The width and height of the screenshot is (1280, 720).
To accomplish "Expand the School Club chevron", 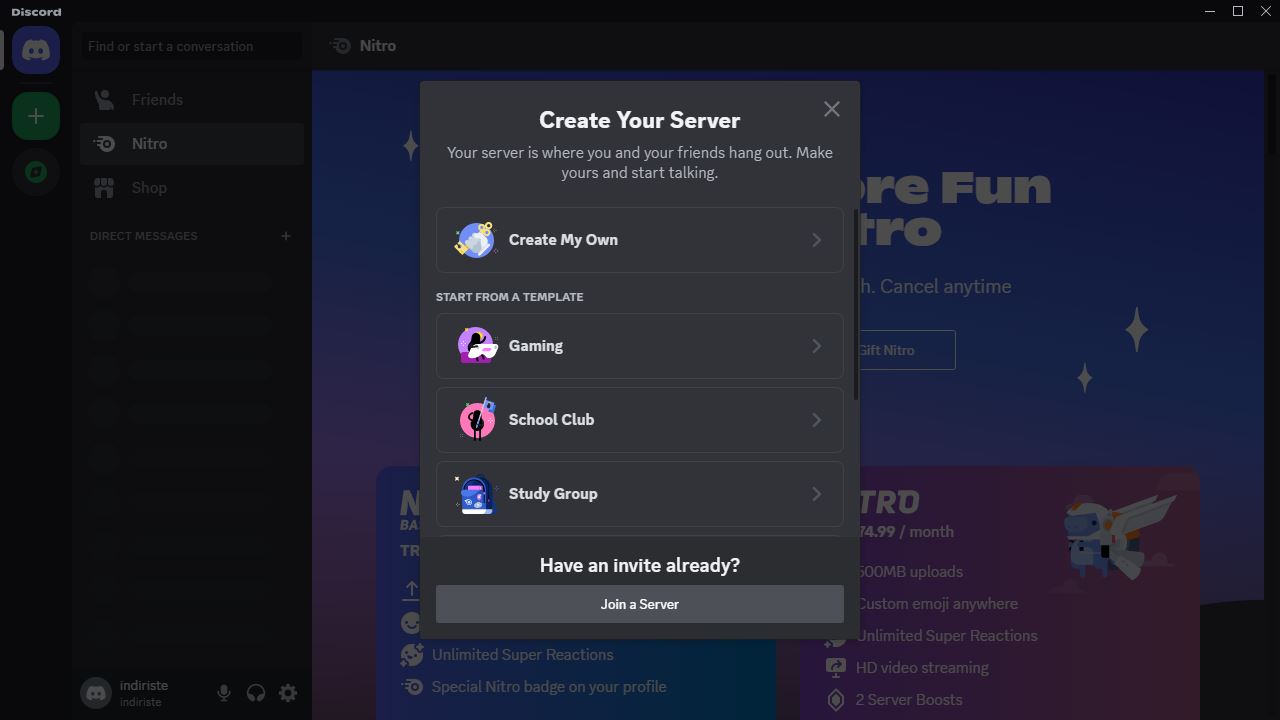I will [x=816, y=420].
